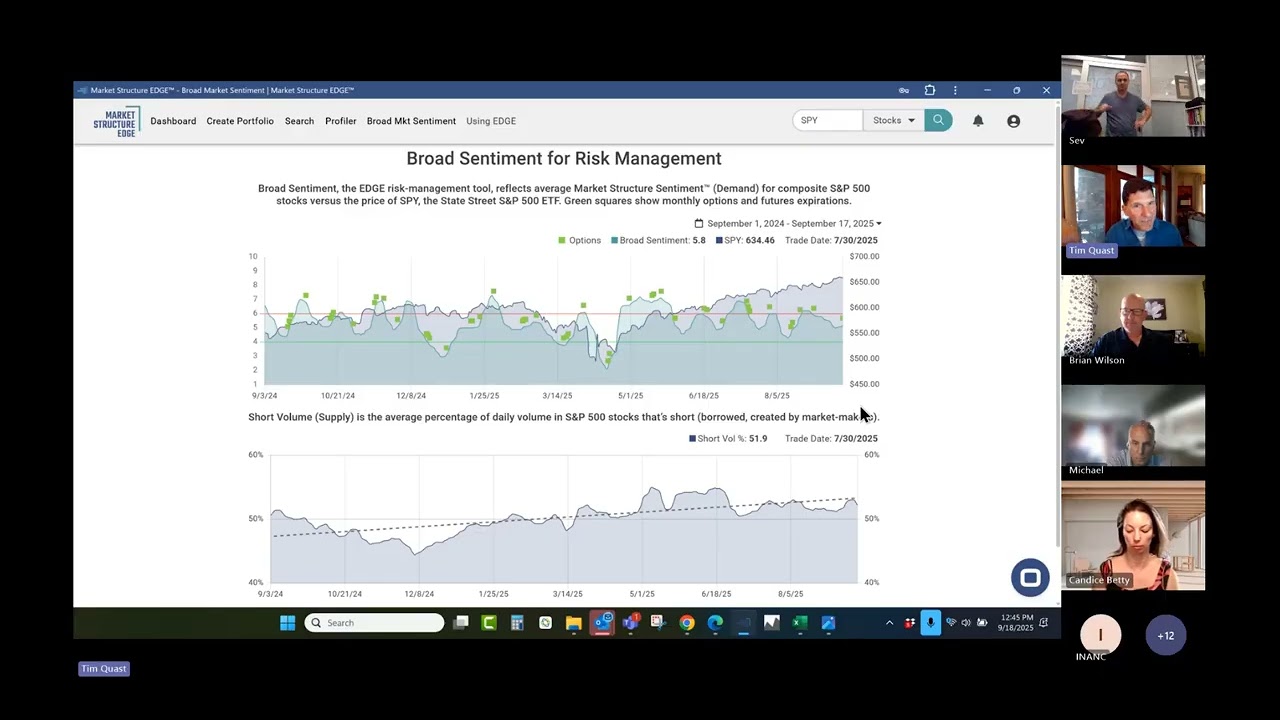The image size is (1280, 720).
Task: Select Tim Quast's video thumbnail
Action: click(1133, 206)
